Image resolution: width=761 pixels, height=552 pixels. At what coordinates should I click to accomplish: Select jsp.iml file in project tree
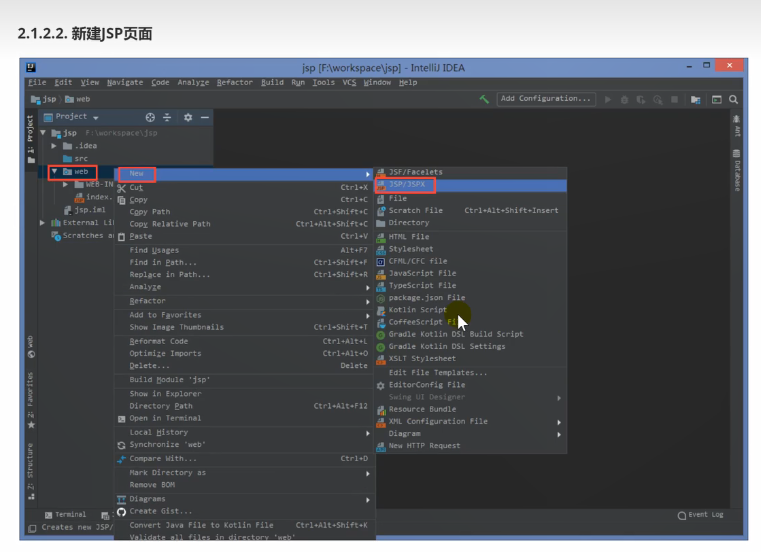(84, 210)
